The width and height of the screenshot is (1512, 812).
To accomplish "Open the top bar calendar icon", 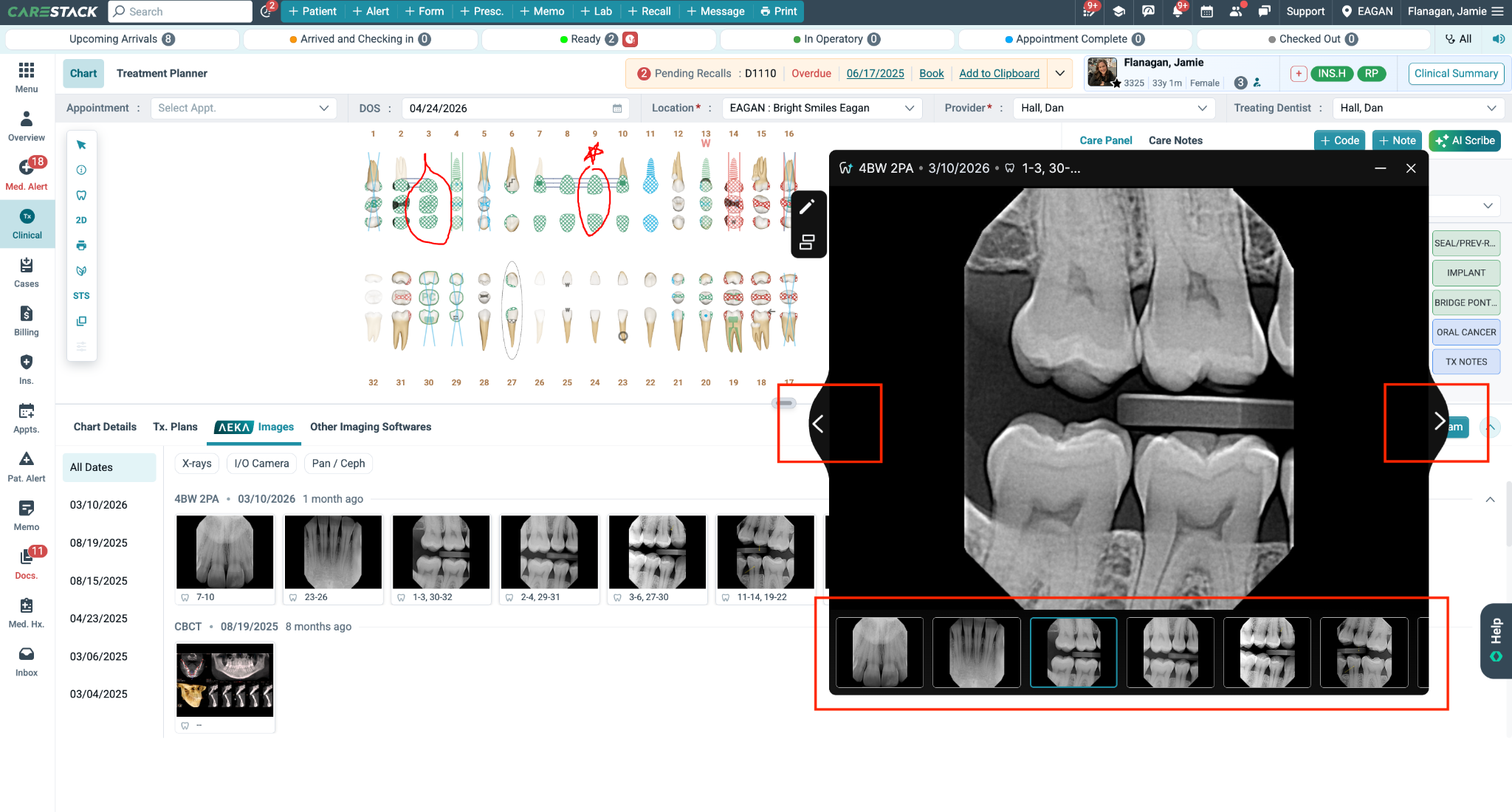I will coord(1207,11).
